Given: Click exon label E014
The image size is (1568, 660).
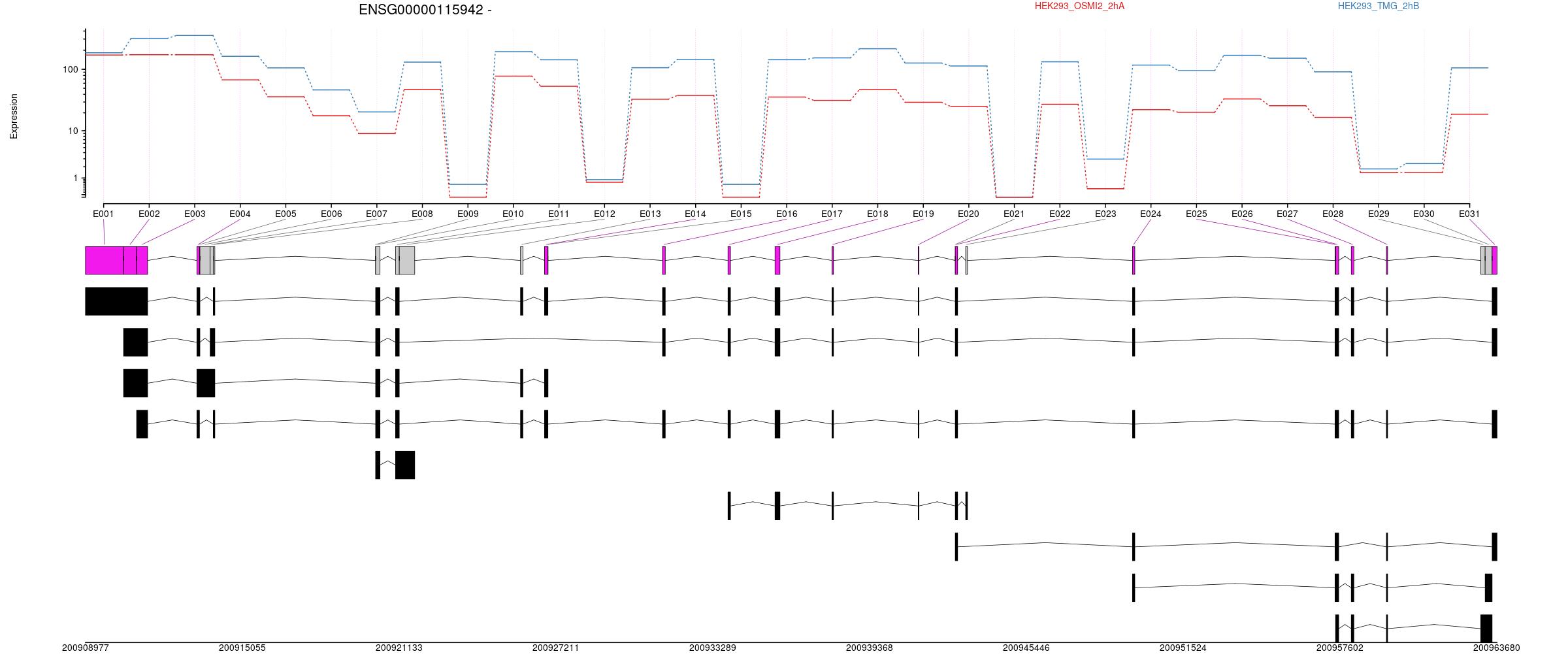Looking at the screenshot, I should pyautogui.click(x=695, y=214).
